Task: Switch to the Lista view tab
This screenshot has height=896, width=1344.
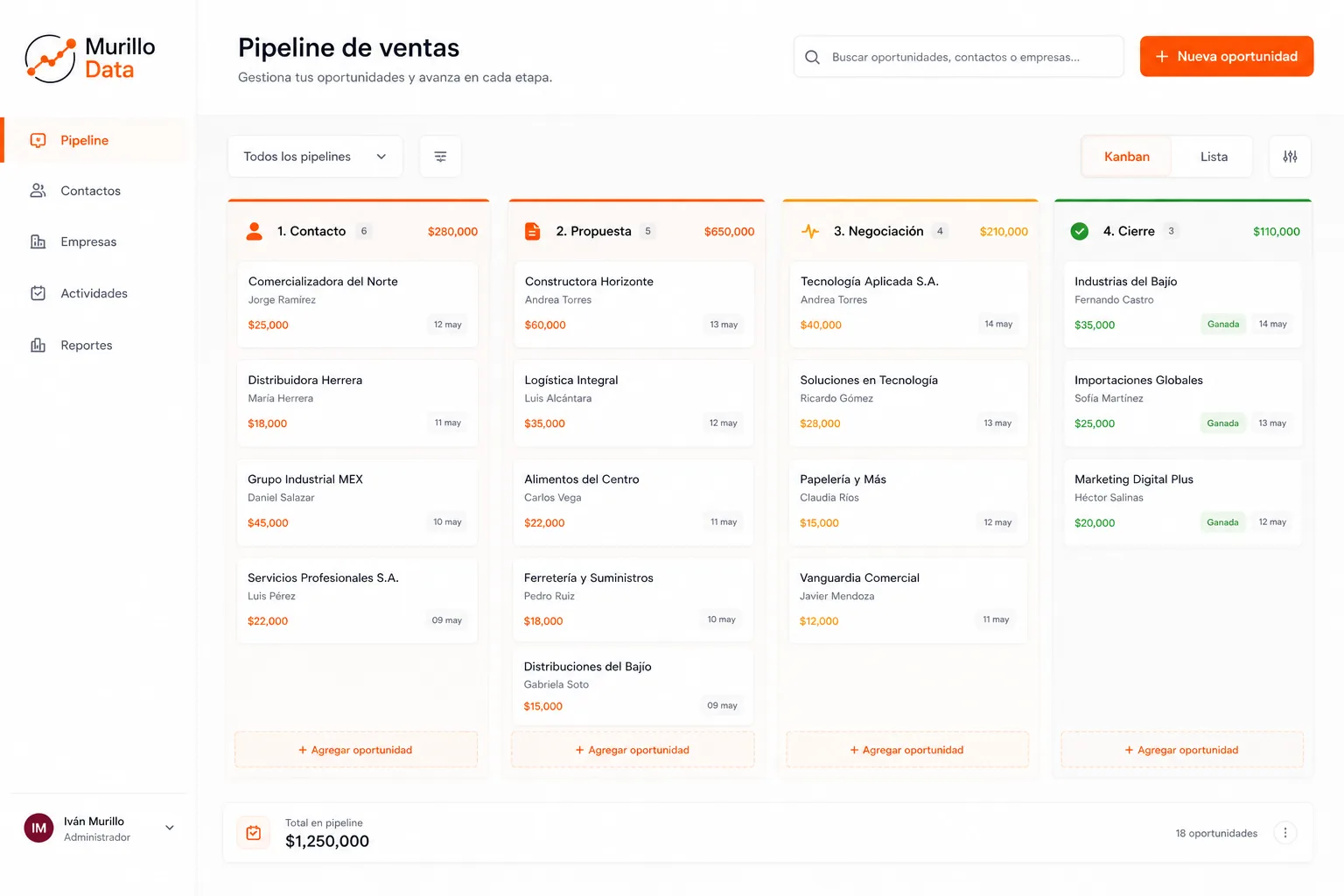Action: (1214, 157)
